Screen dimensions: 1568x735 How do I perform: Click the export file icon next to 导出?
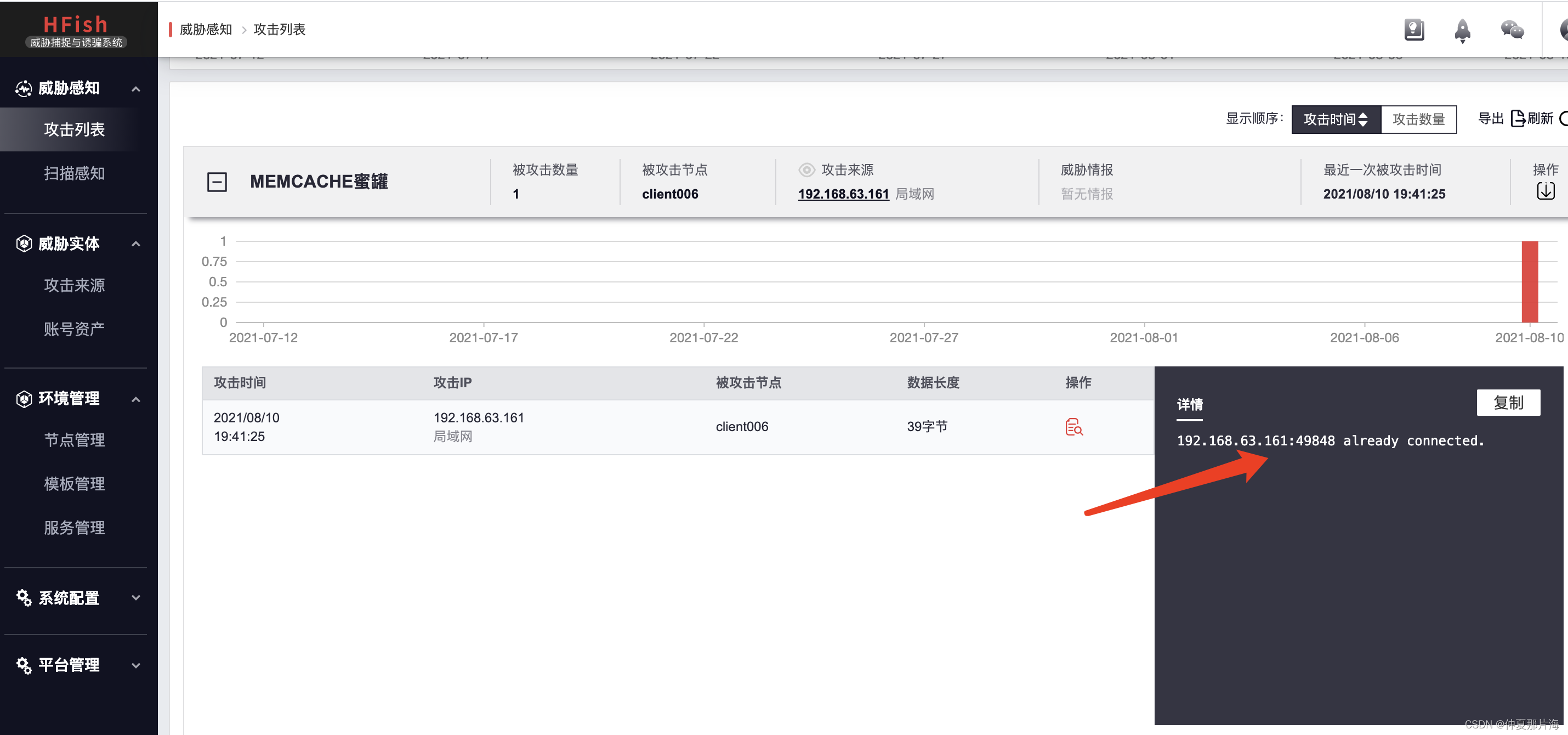[x=1516, y=118]
